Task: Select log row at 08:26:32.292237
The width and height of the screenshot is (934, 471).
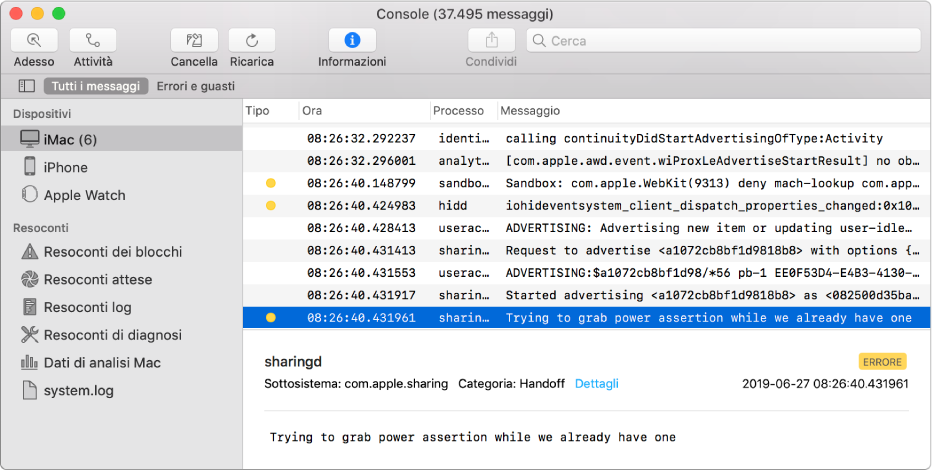Action: [586, 138]
